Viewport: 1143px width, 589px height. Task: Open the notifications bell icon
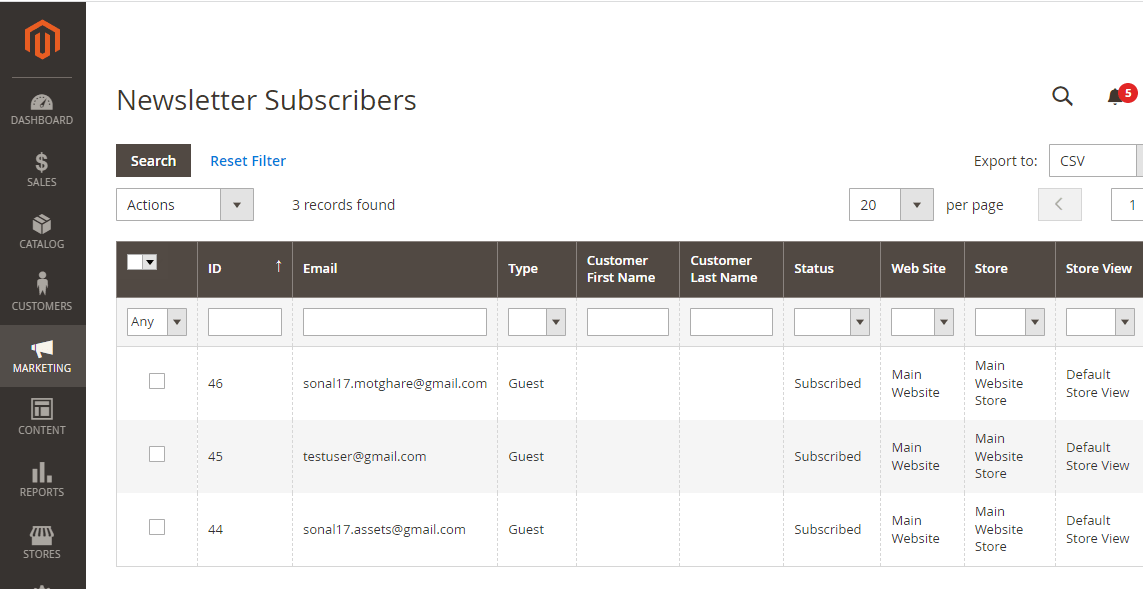1115,96
